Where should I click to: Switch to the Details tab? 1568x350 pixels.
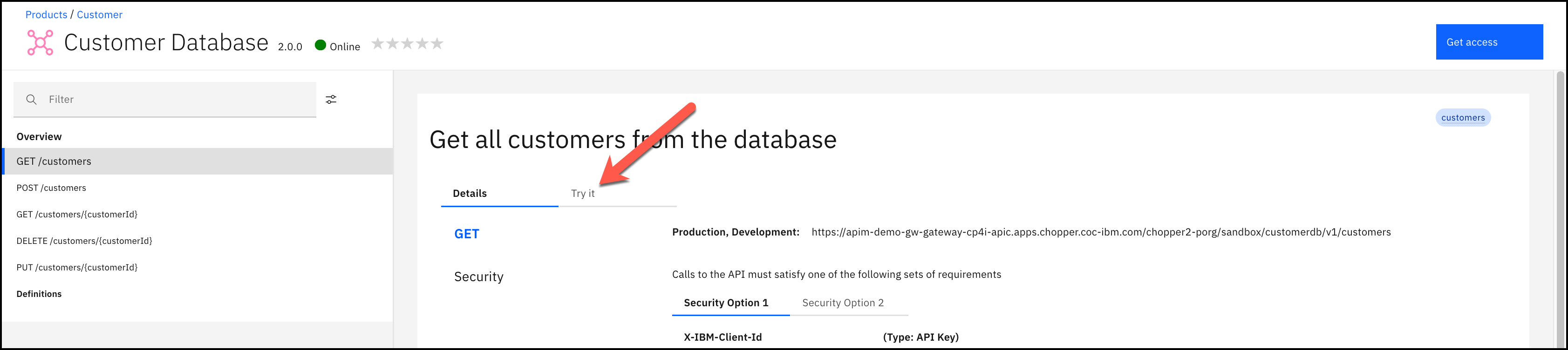pyautogui.click(x=499, y=193)
